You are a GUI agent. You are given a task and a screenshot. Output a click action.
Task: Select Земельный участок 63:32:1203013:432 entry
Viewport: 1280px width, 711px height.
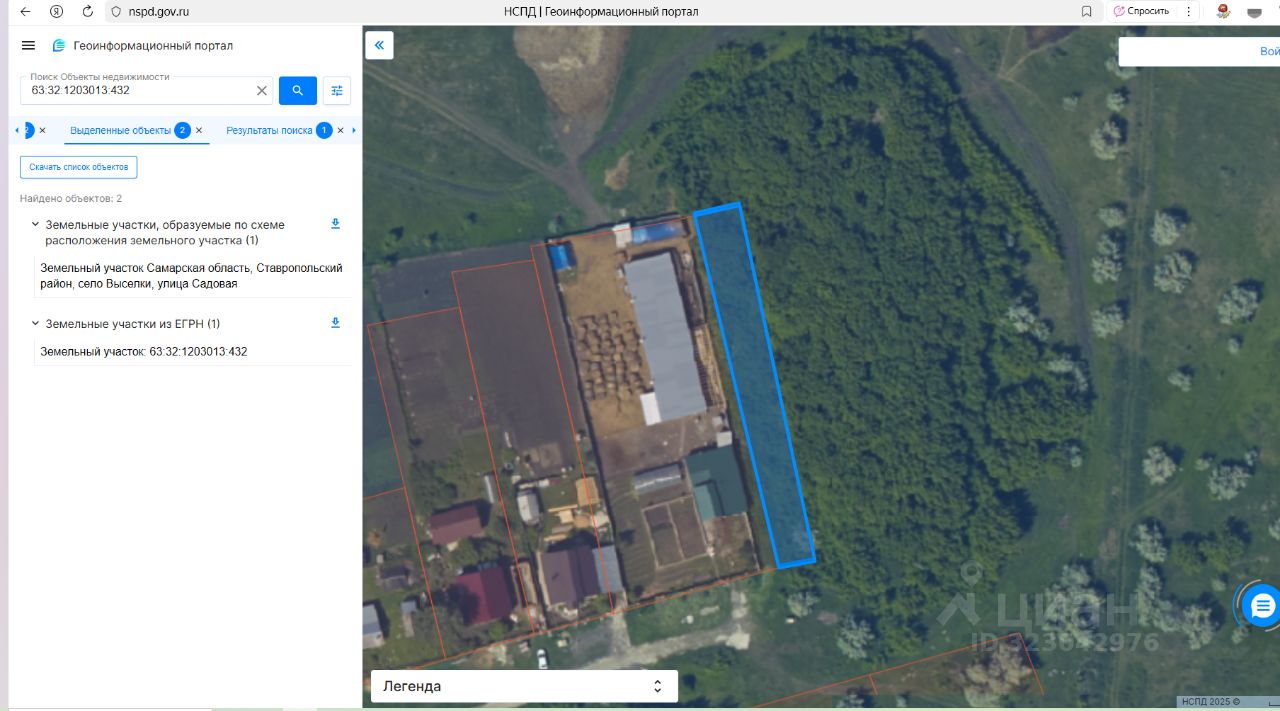[x=192, y=352]
